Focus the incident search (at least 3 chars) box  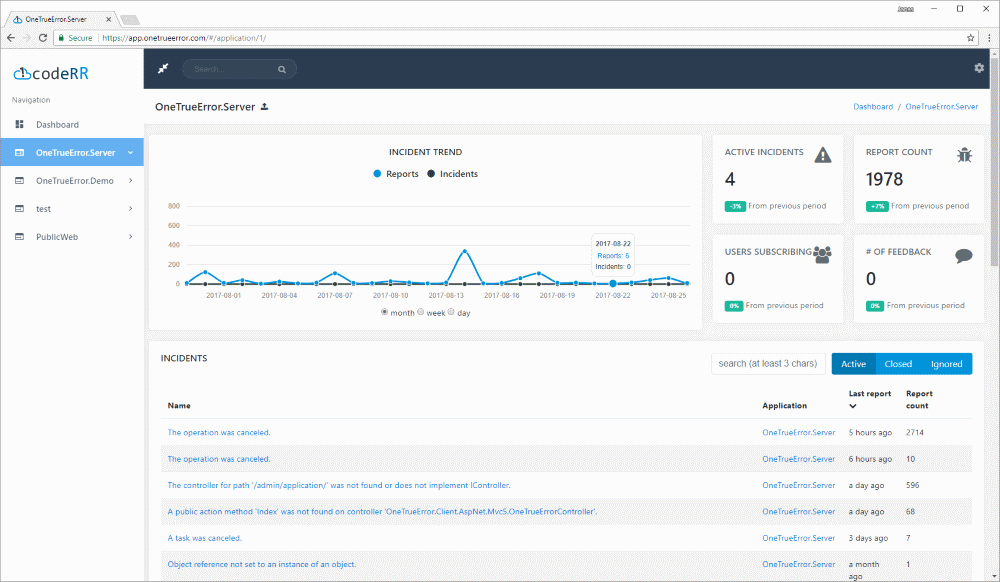tap(768, 363)
